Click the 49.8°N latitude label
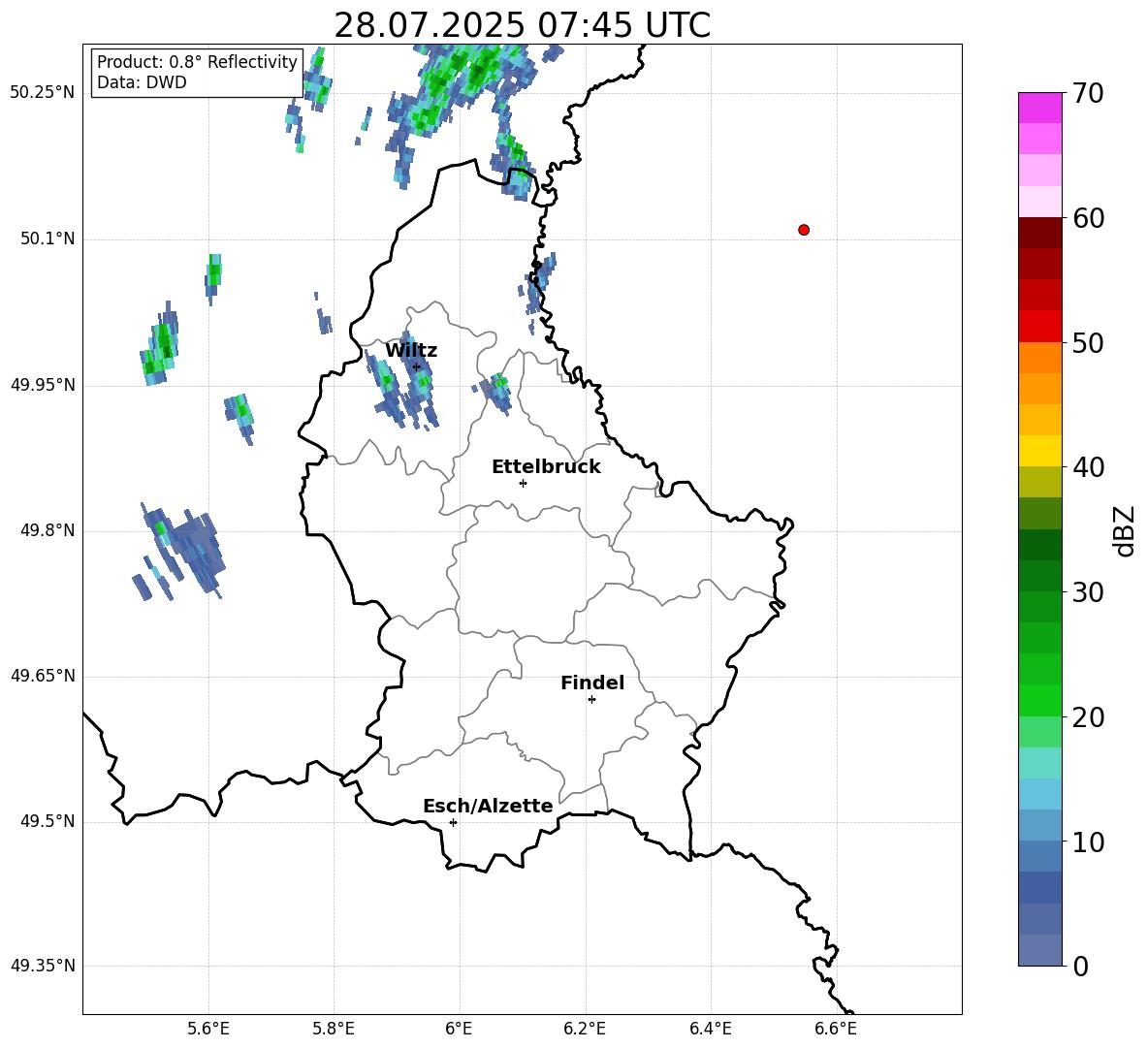The height and width of the screenshot is (1048, 1148). coord(48,530)
